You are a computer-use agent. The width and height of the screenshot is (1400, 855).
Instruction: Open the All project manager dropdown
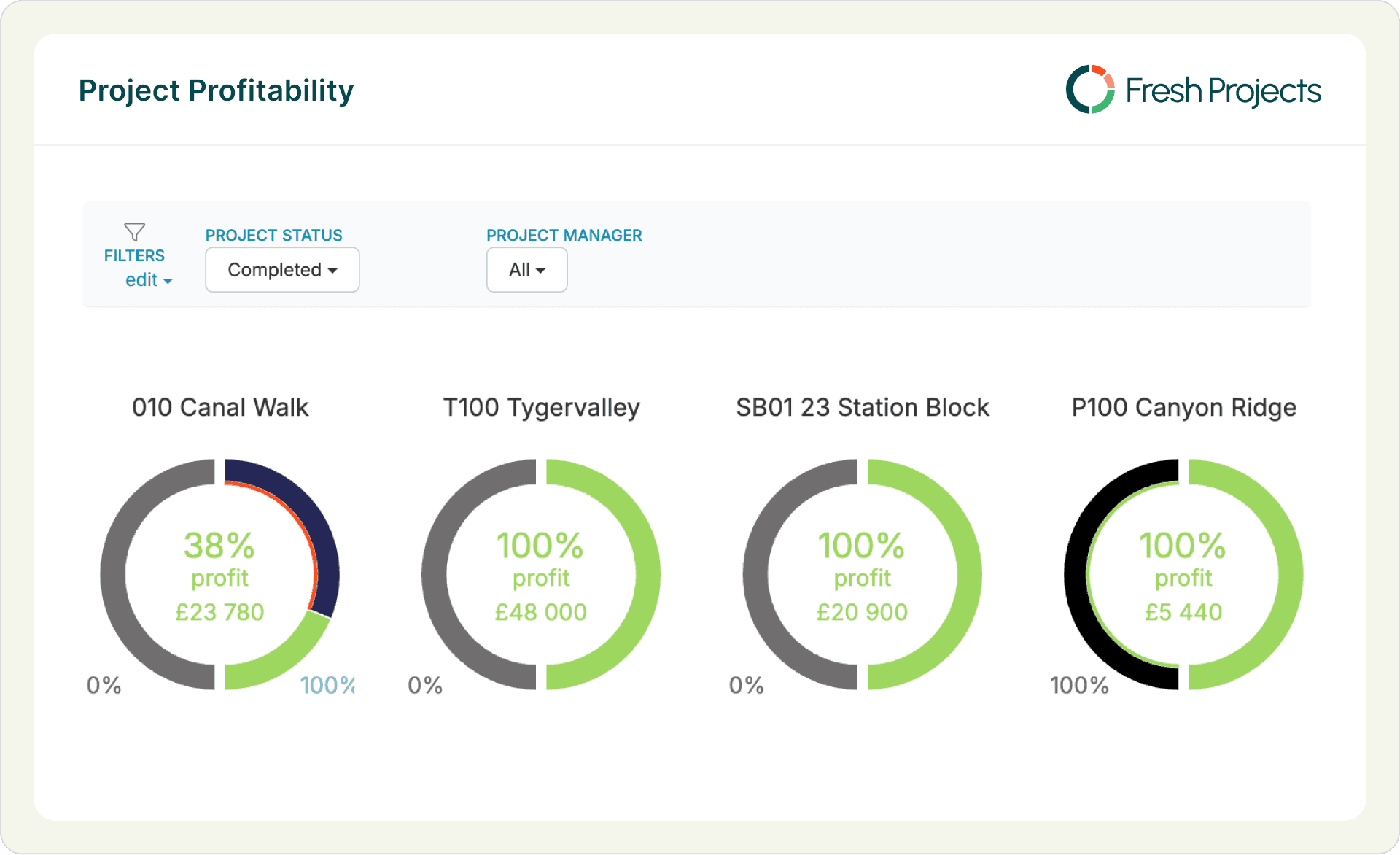point(526,270)
